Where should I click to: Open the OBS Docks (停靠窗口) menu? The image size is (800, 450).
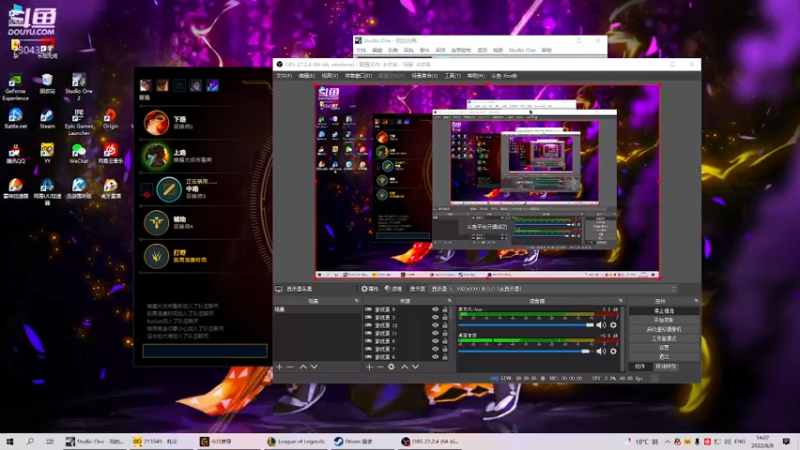tap(358, 76)
